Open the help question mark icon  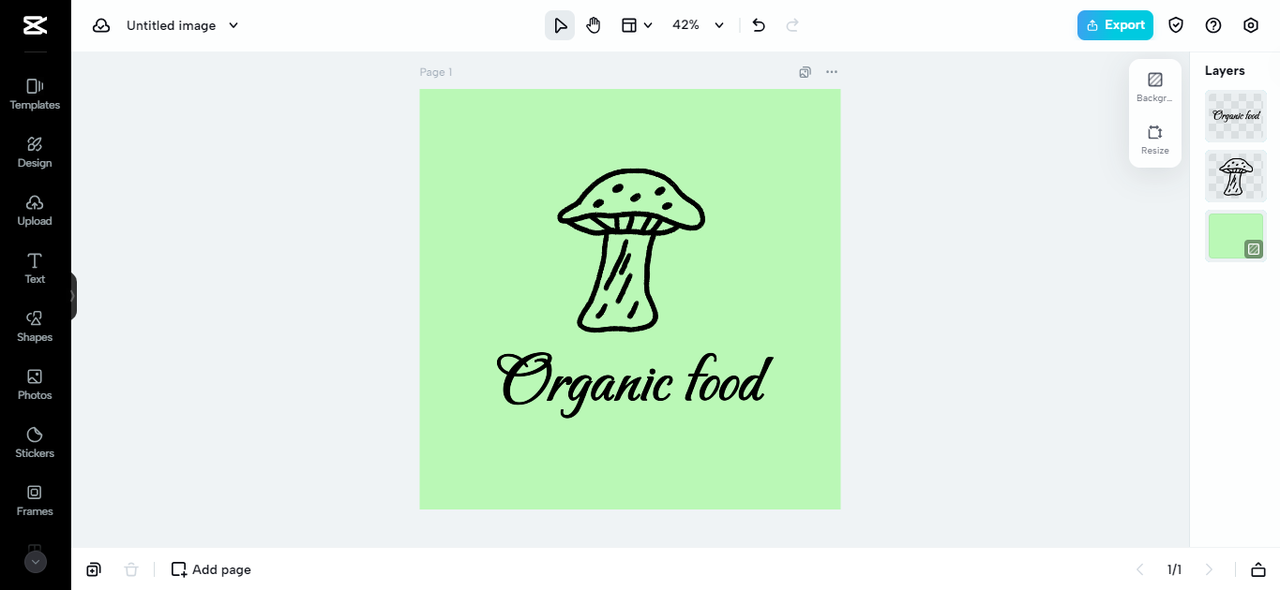click(1213, 25)
